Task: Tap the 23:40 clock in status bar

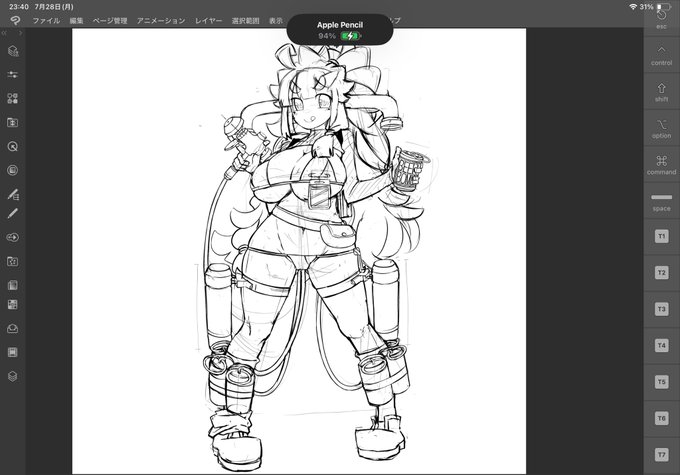Action: (x=19, y=7)
